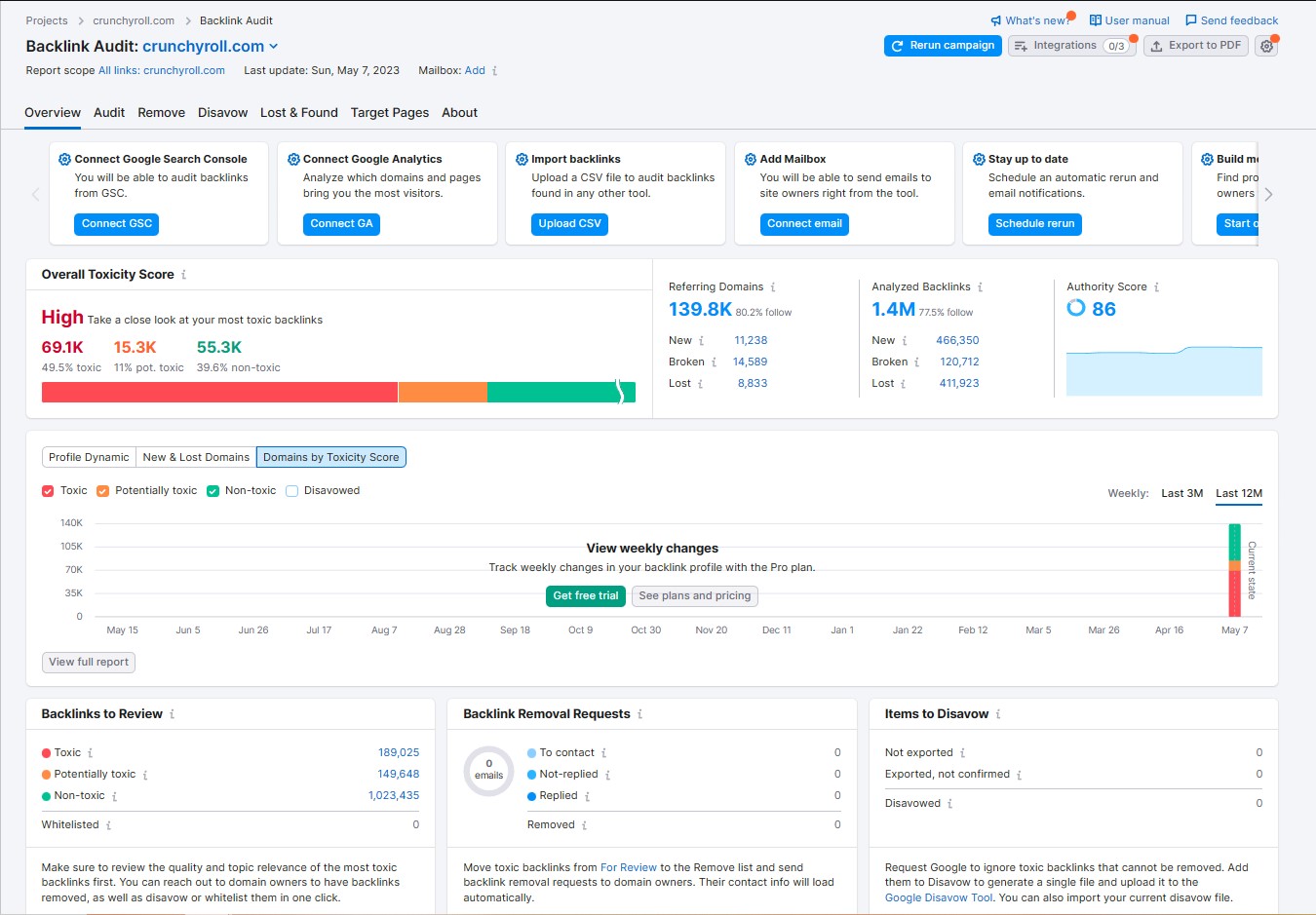Viewport: 1316px width, 915px height.
Task: Go to the Lost & Found tab
Action: (299, 113)
